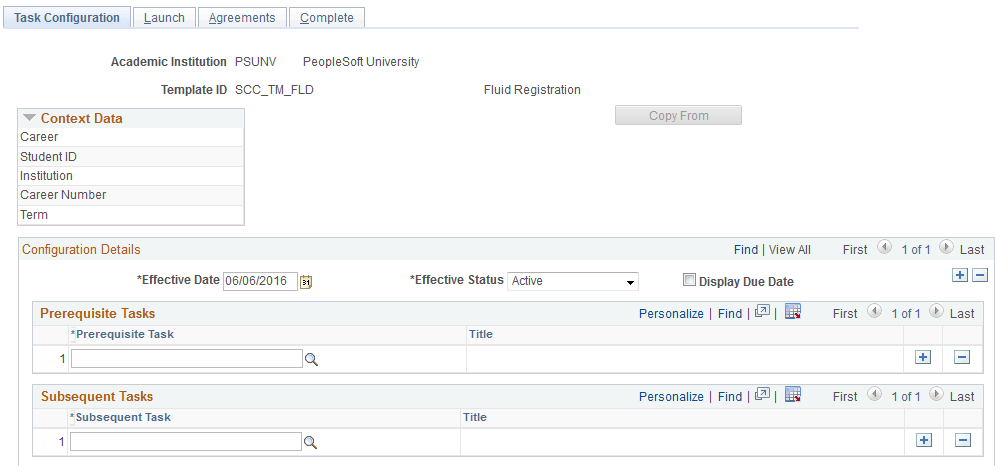
Task: Download Prerequisite Tasks grid to spreadsheet
Action: click(x=793, y=311)
